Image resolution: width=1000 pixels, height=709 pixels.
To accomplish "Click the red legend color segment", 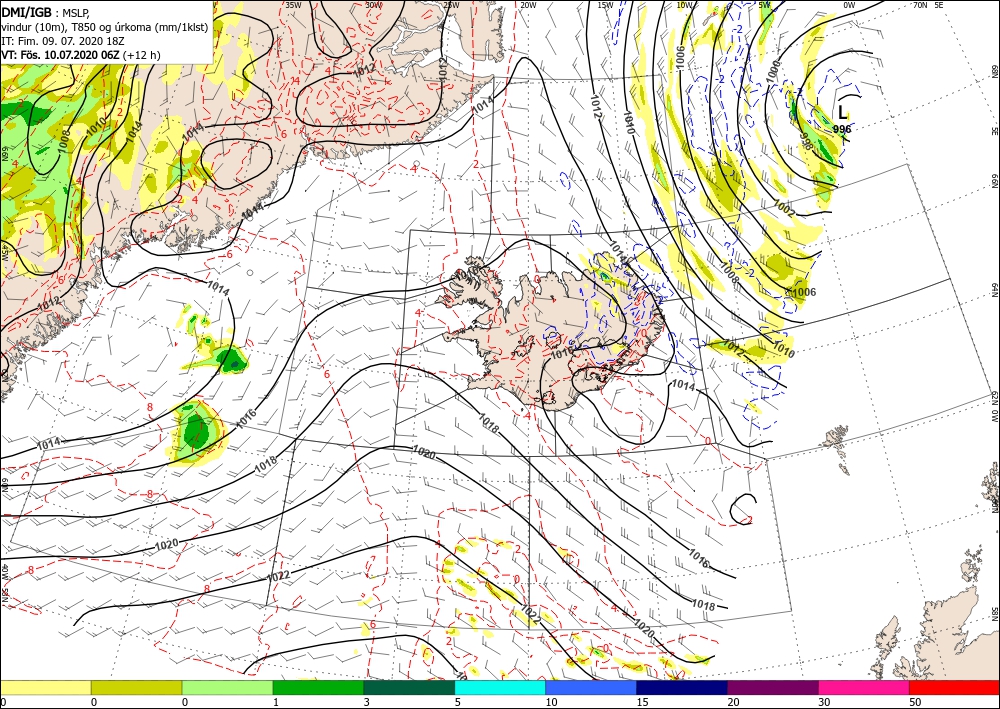I will [x=955, y=687].
